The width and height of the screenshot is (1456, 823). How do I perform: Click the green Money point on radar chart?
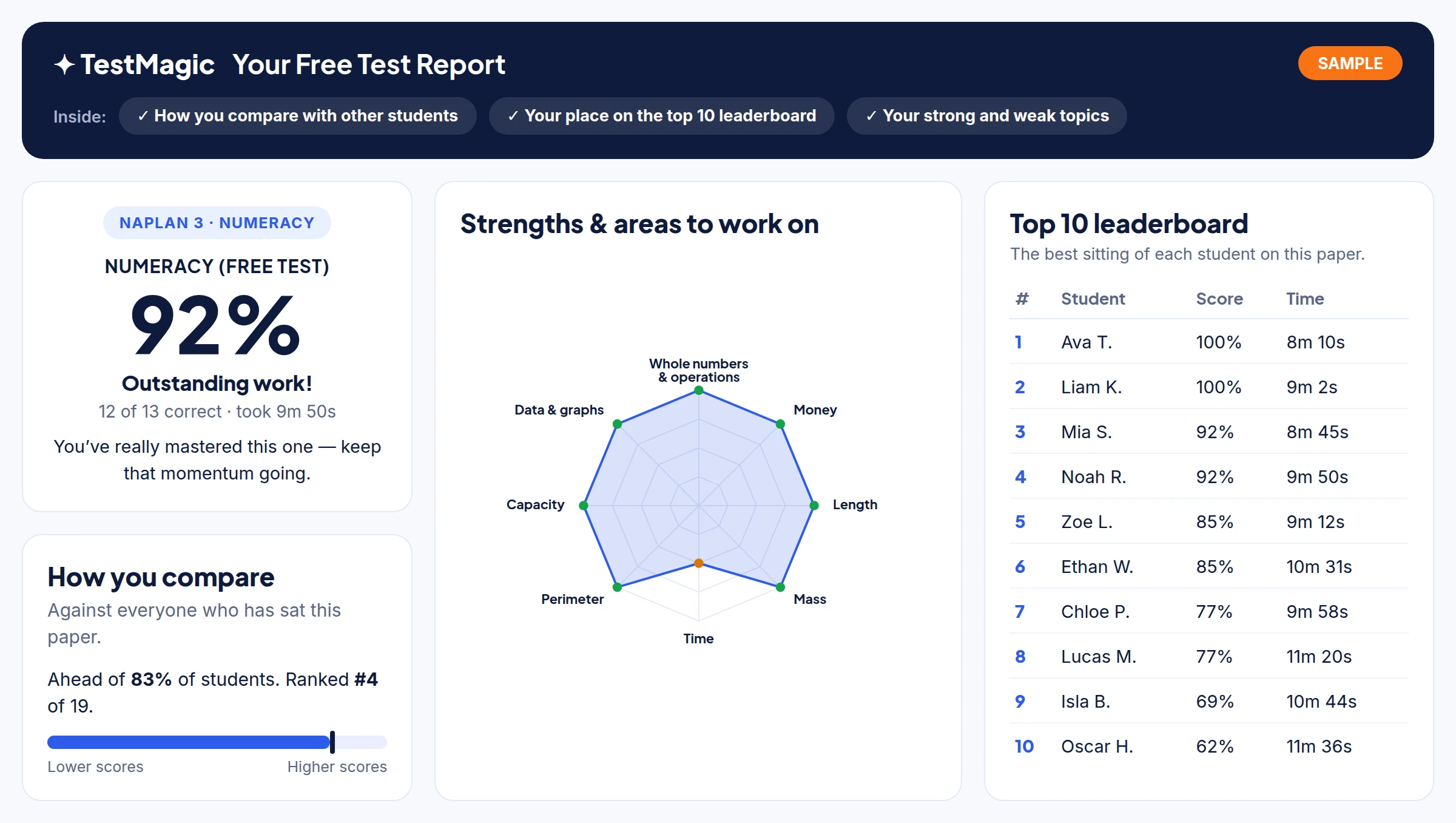(x=781, y=424)
